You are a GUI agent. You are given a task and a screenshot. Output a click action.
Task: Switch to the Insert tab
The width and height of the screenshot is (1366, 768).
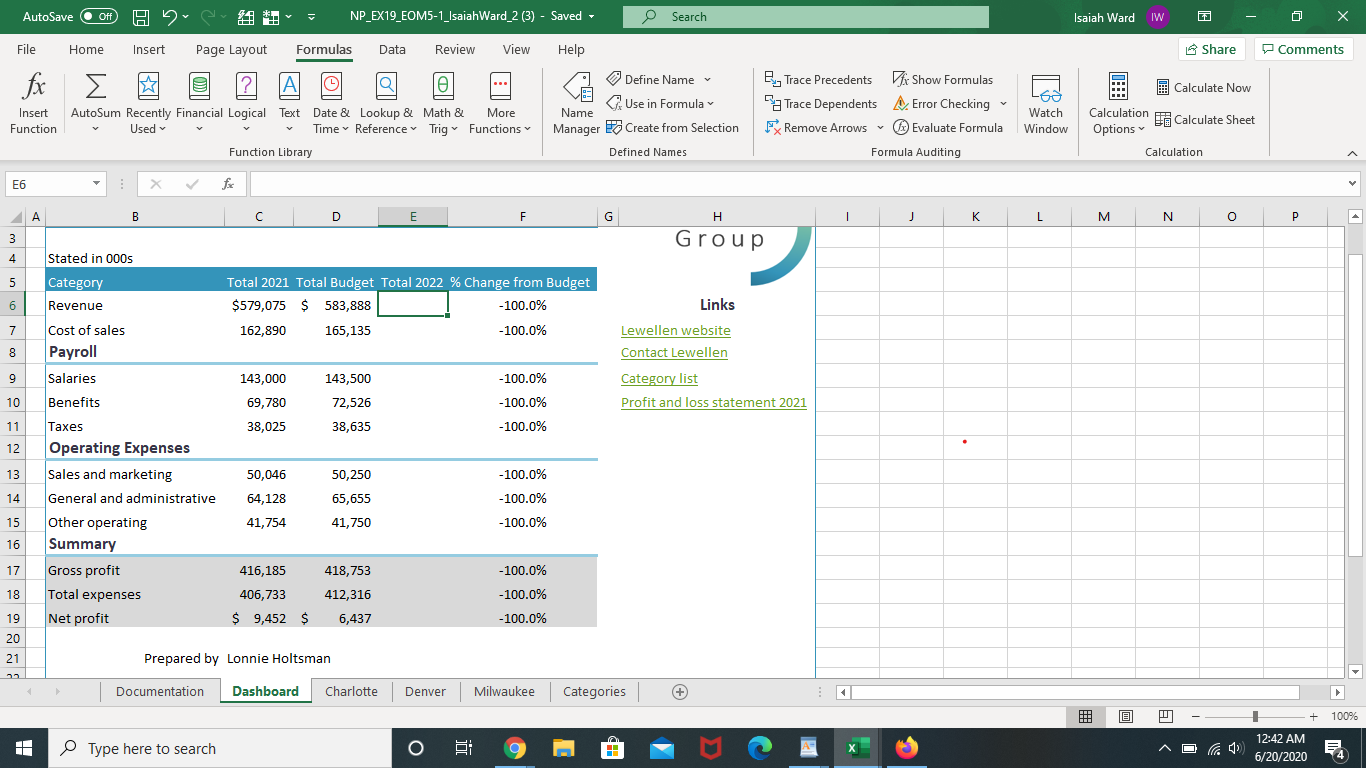pyautogui.click(x=149, y=49)
